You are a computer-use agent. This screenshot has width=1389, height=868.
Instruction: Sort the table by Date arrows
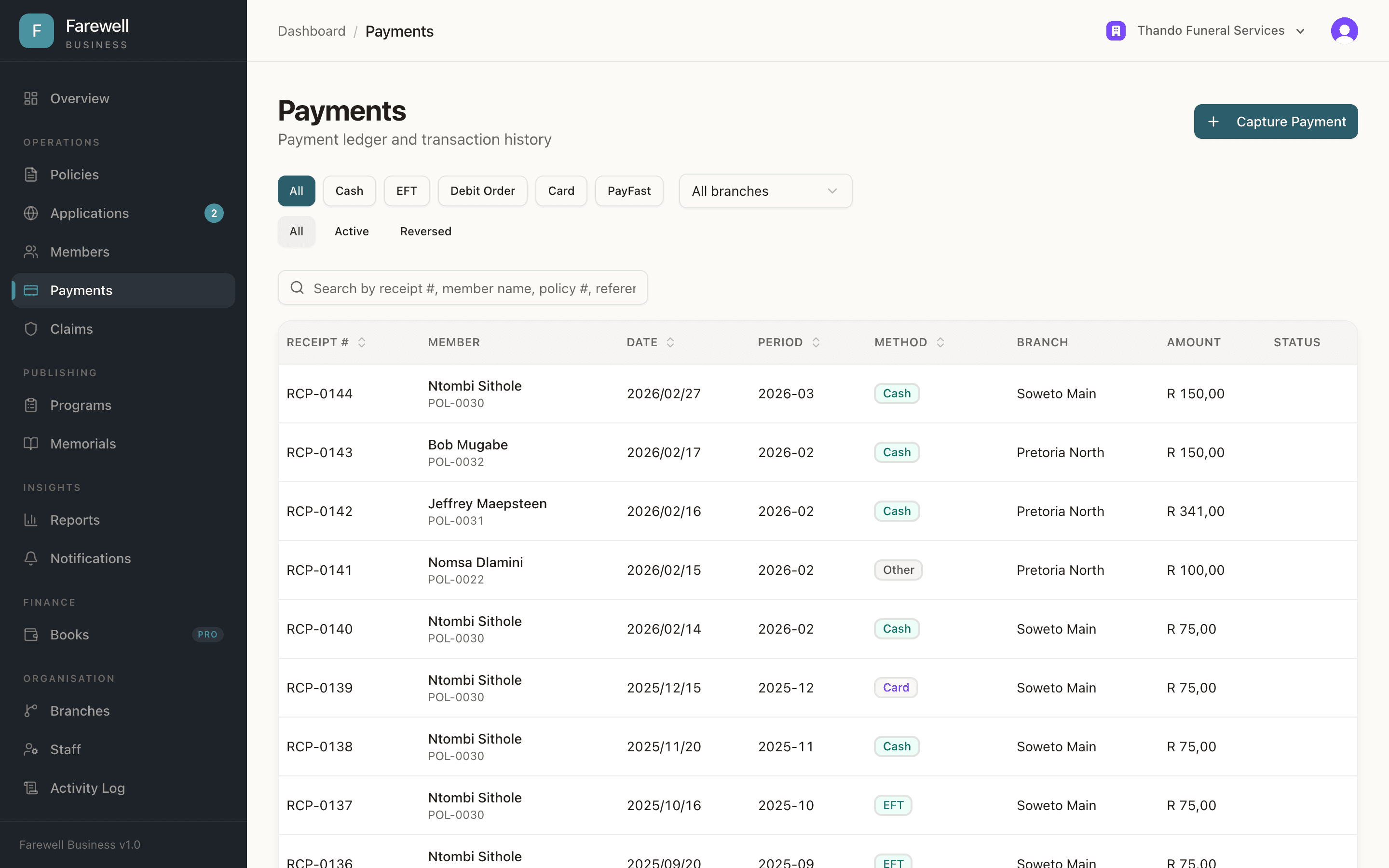[670, 342]
